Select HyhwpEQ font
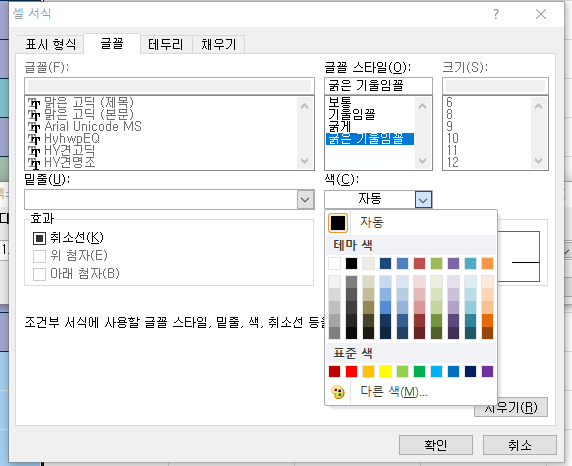Screen dimensions: 572x466 (x=72, y=138)
